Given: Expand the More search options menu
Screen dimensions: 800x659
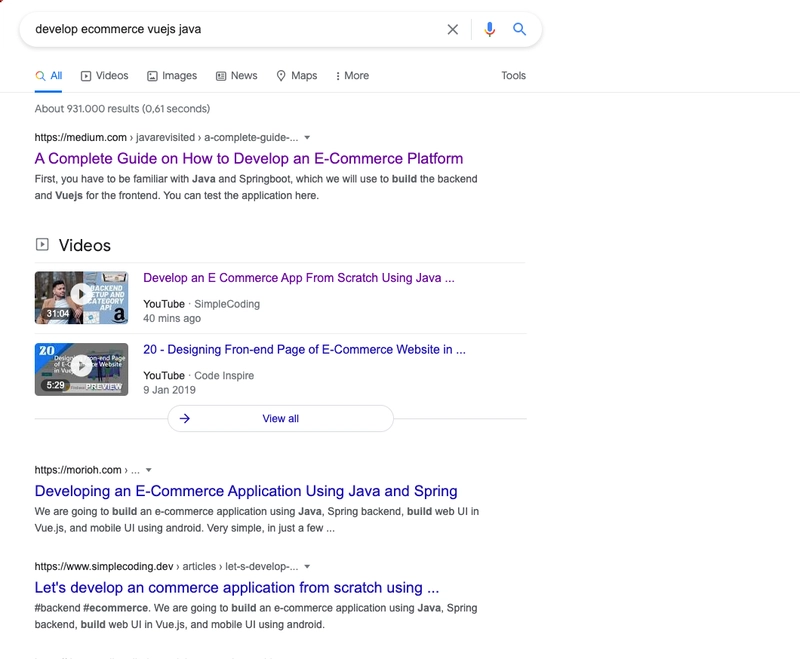Looking at the screenshot, I should (x=352, y=76).
